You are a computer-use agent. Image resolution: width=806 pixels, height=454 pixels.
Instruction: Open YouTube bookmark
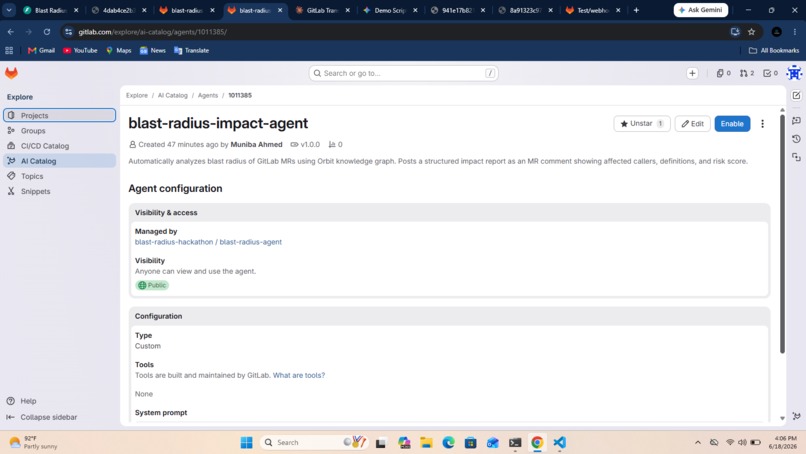tap(80, 50)
